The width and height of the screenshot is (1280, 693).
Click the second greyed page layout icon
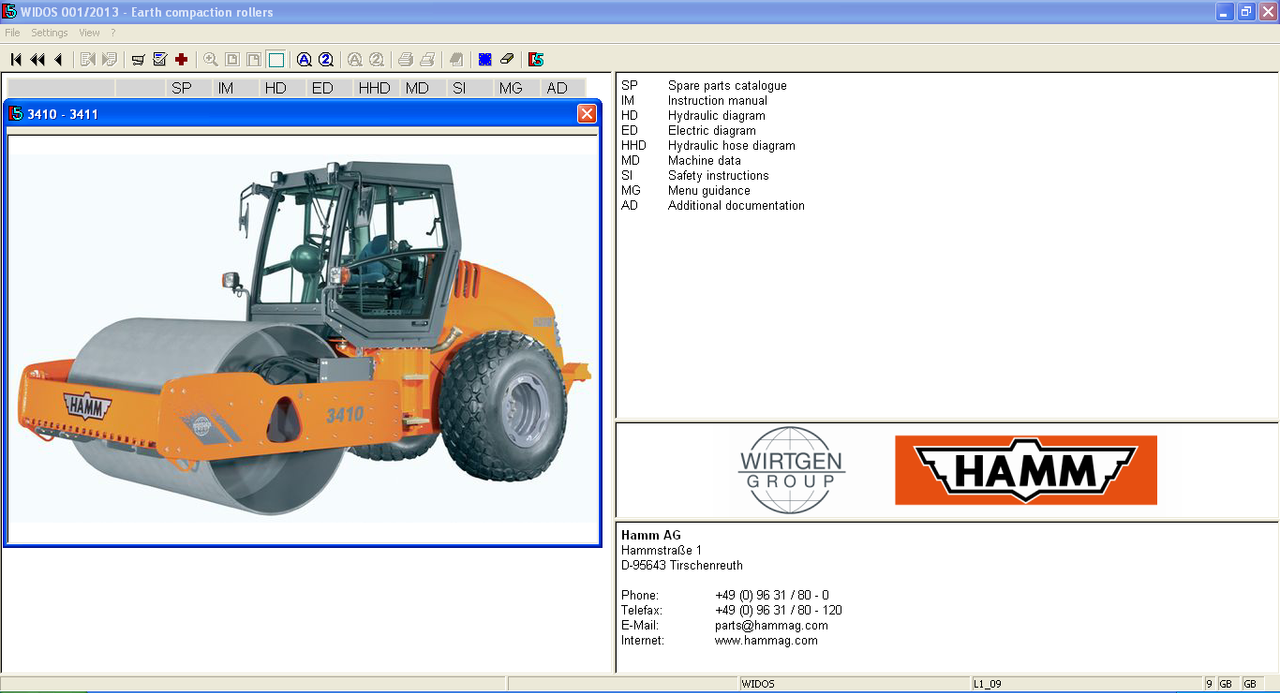pos(254,60)
